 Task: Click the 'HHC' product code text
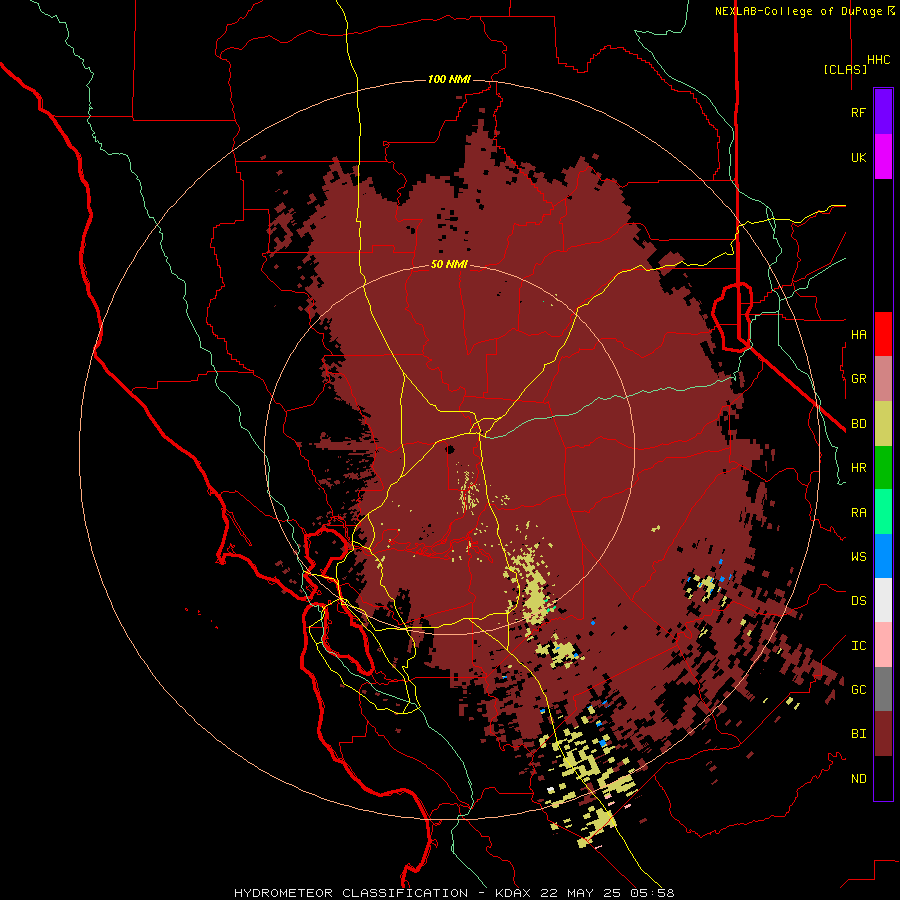[x=879, y=60]
